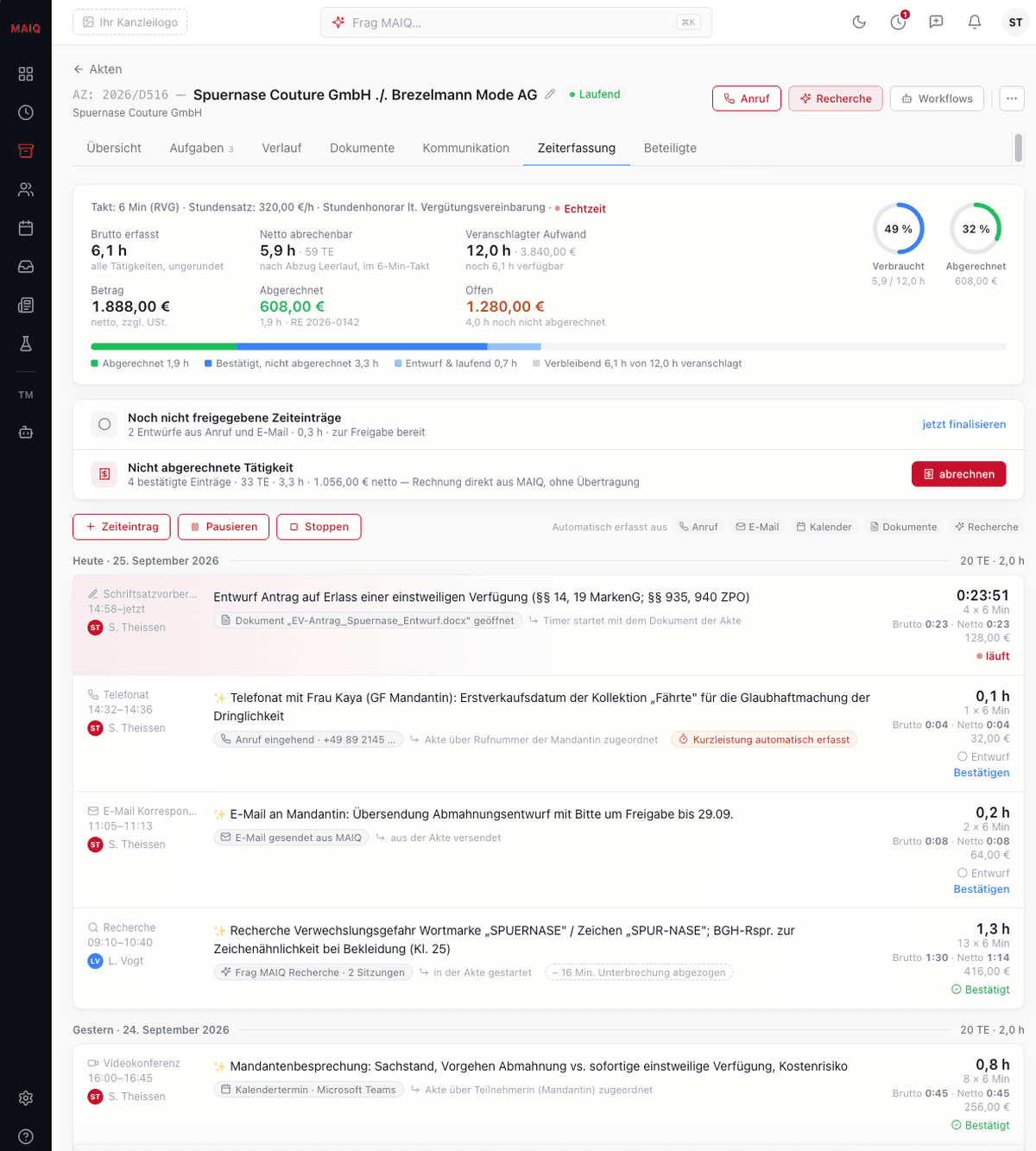Click the jetzt finalisieren link
This screenshot has height=1151, width=1036.
964,424
